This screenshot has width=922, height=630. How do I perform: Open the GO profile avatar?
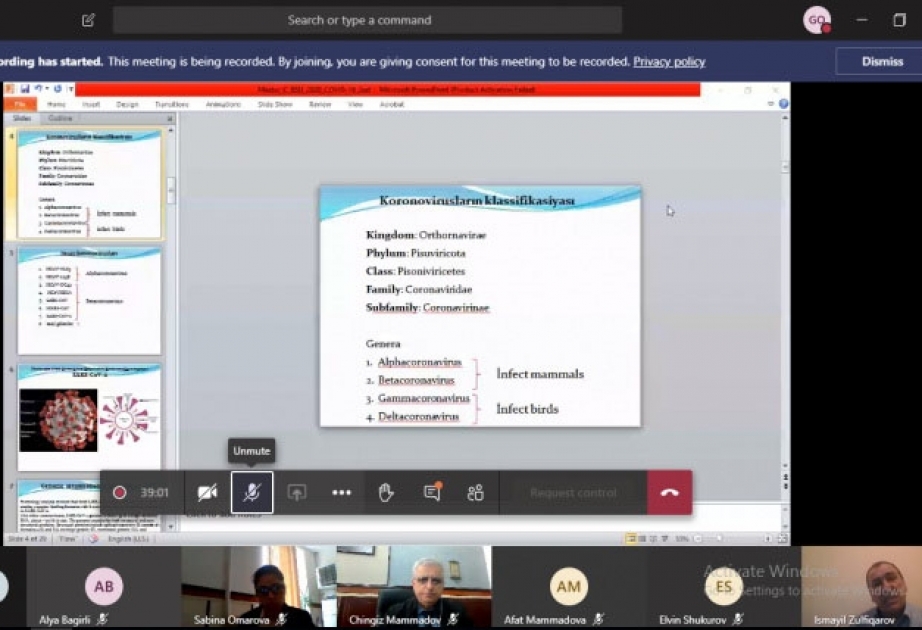click(x=817, y=20)
